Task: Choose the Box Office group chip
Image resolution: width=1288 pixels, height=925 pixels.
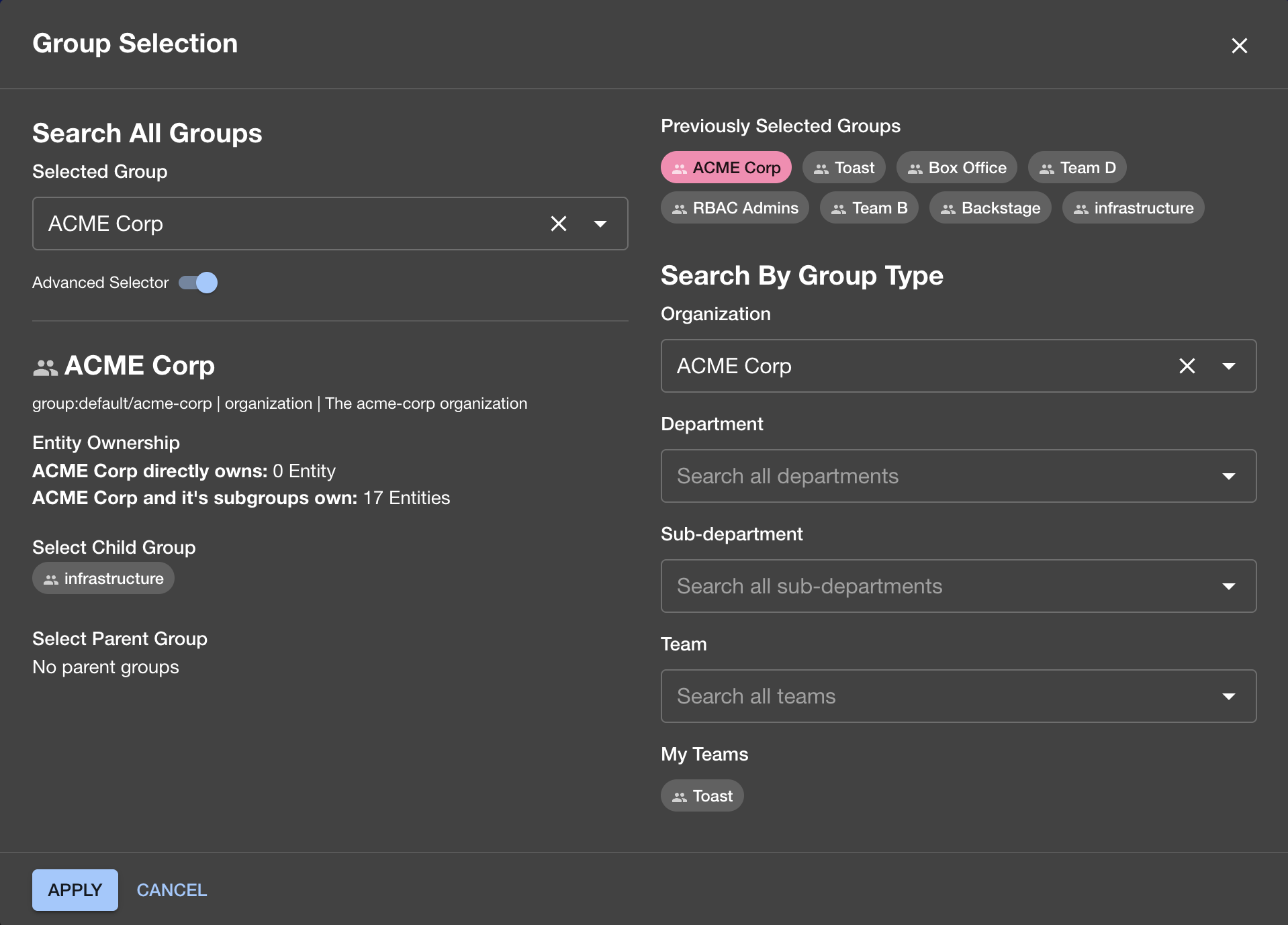Action: (x=957, y=167)
